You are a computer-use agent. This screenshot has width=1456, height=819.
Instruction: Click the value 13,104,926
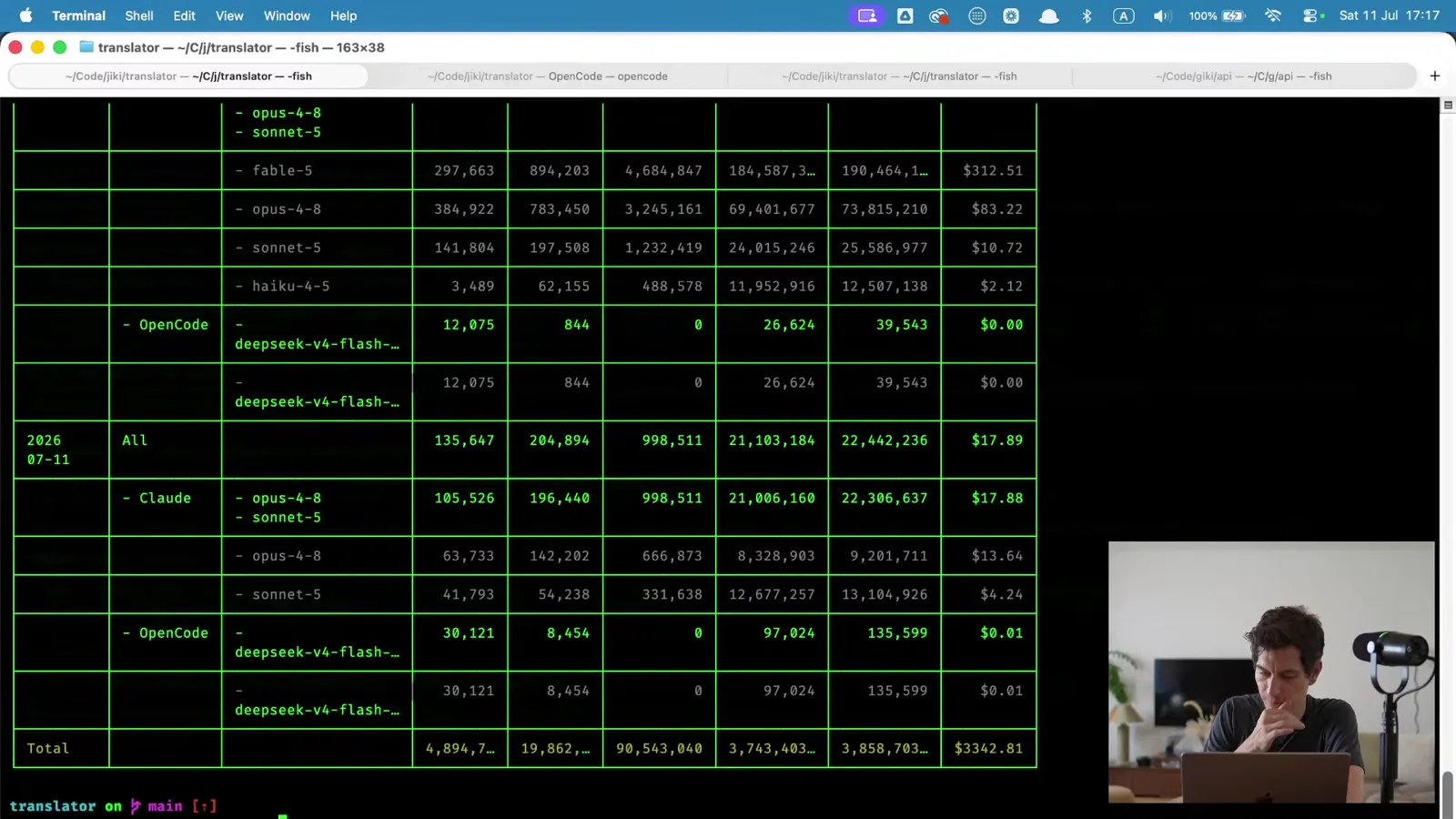point(885,595)
